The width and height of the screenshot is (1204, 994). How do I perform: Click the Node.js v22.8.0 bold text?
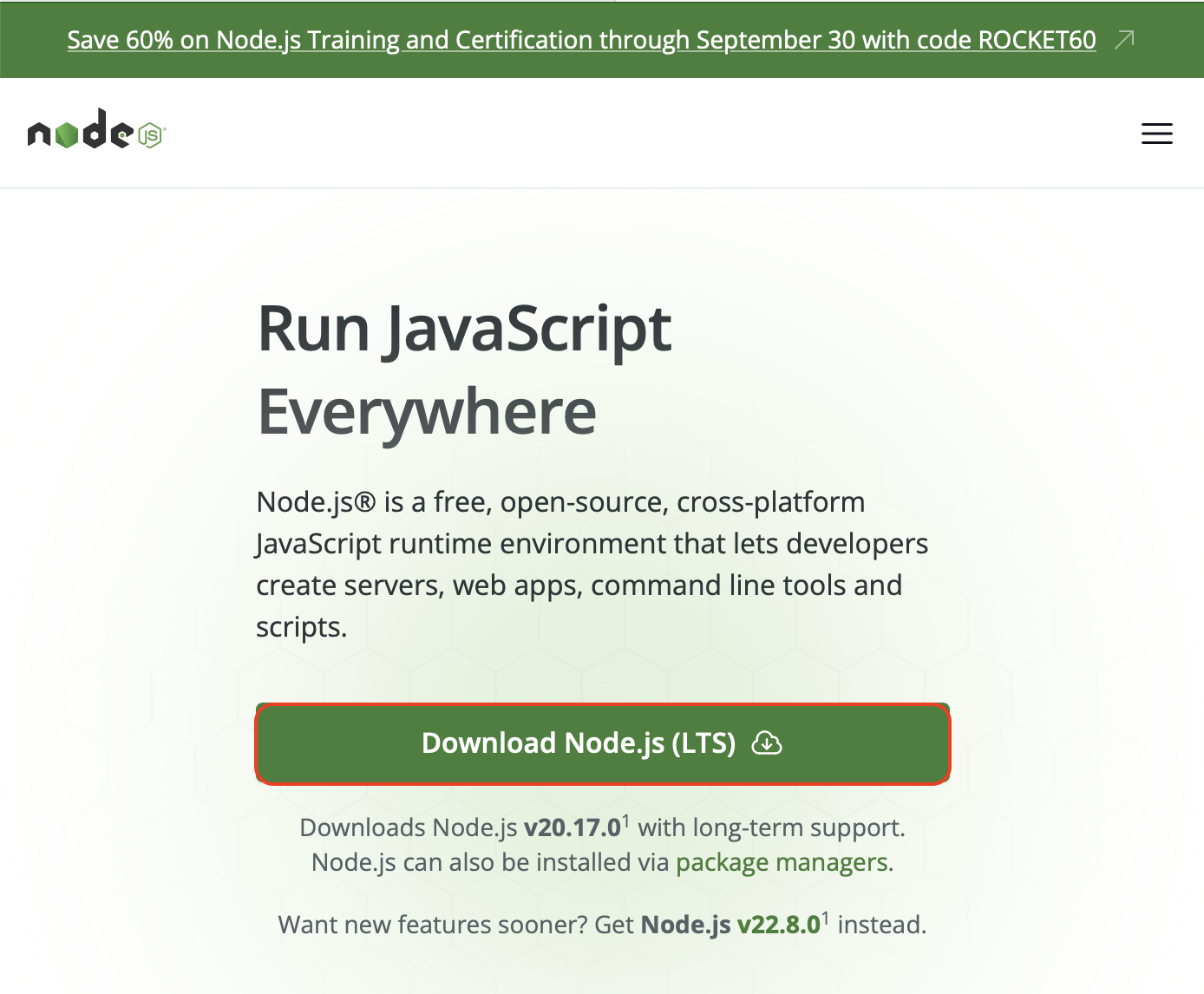click(730, 925)
